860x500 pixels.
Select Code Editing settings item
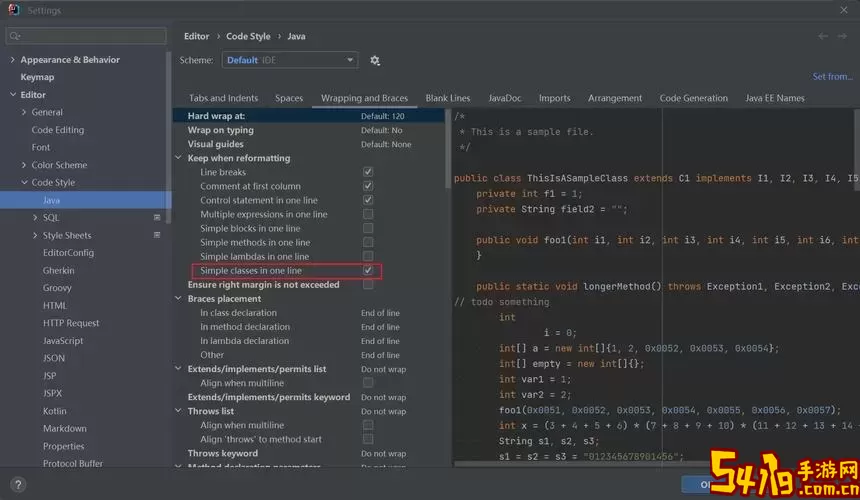[x=58, y=130]
